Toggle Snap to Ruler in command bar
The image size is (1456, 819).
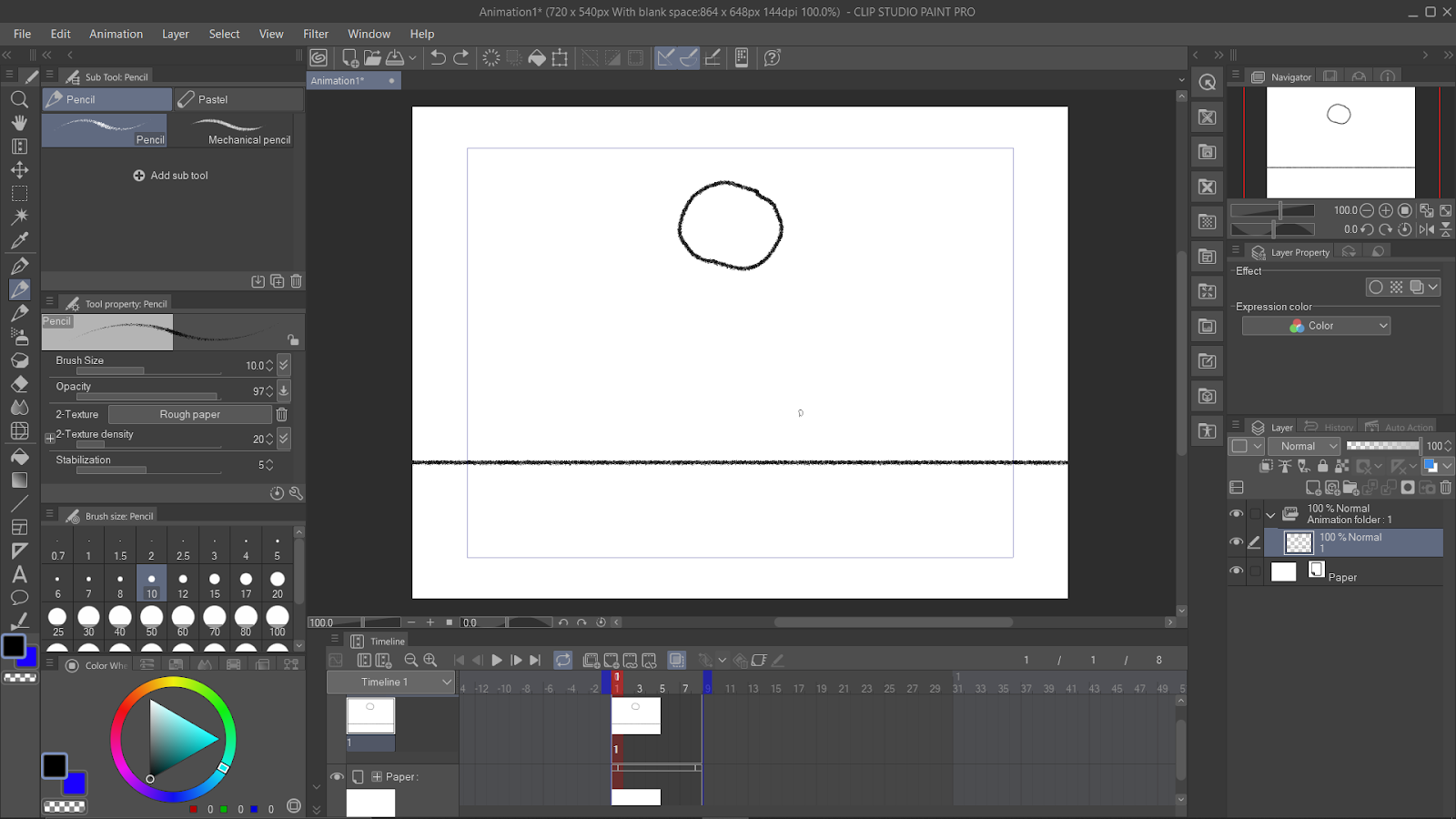666,57
